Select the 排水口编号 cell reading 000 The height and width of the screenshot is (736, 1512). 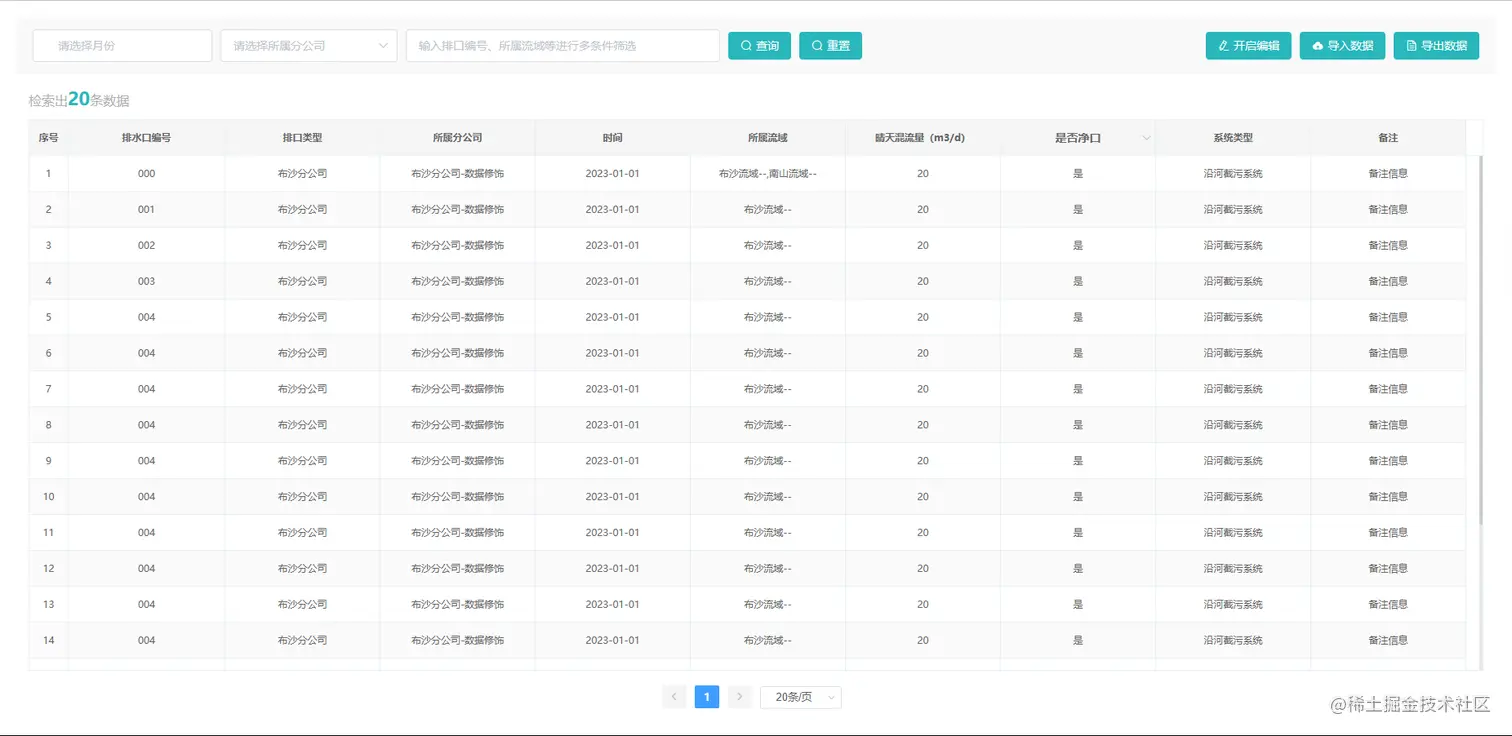[x=146, y=174]
